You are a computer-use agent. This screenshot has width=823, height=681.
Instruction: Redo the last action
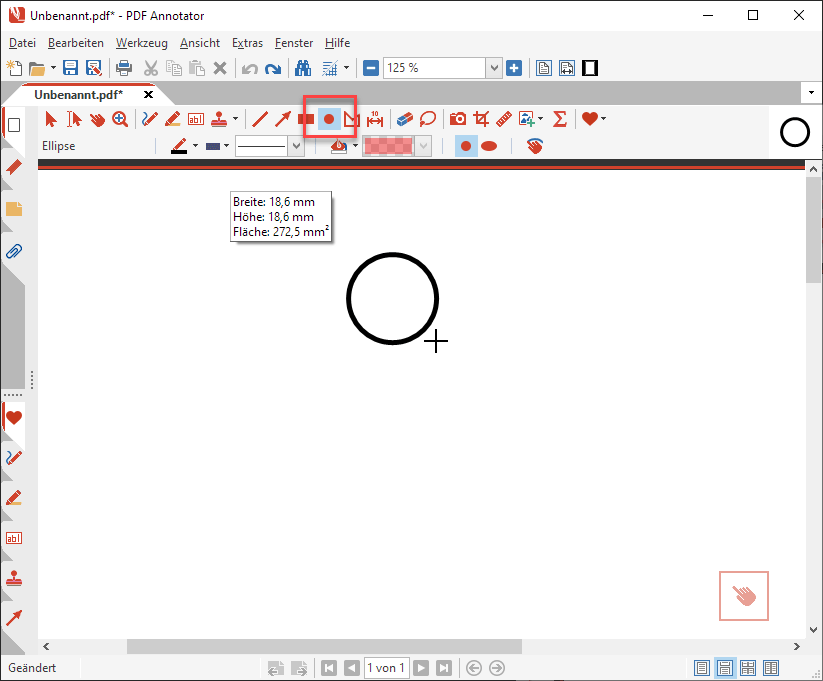[x=273, y=68]
